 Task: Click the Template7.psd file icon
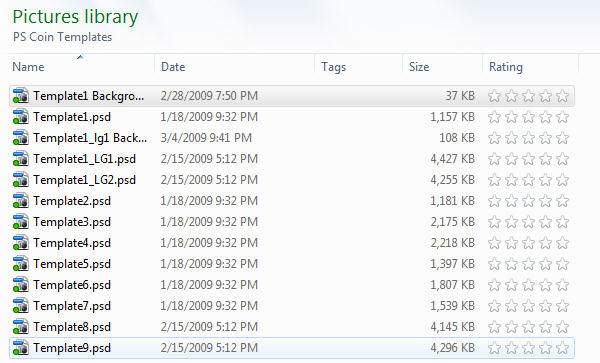[20, 306]
